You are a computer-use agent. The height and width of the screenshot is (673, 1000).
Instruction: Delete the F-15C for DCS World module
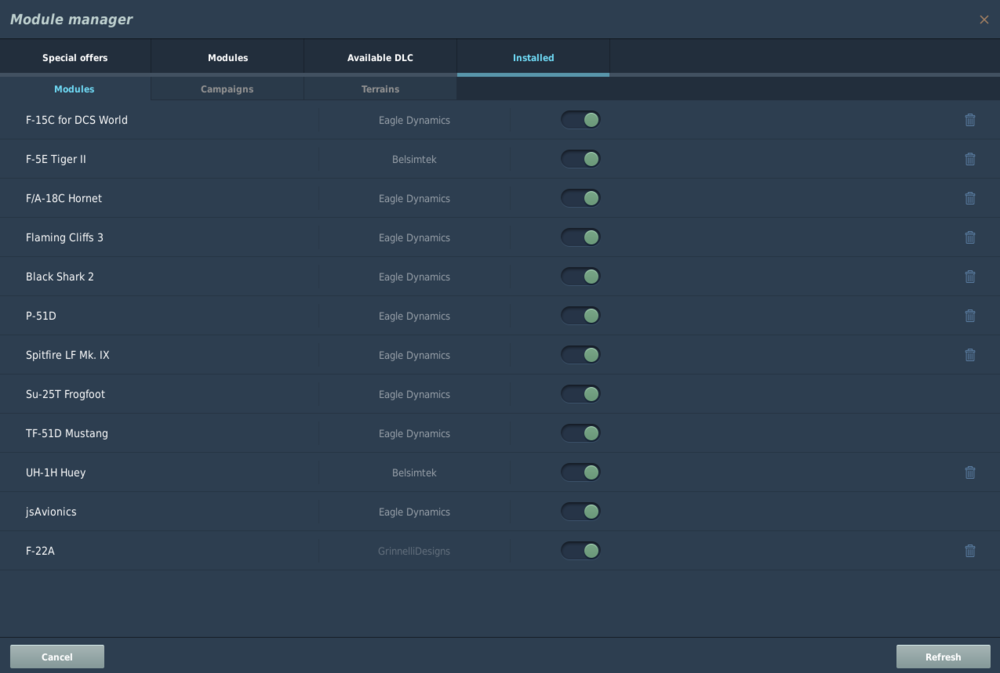pos(969,120)
